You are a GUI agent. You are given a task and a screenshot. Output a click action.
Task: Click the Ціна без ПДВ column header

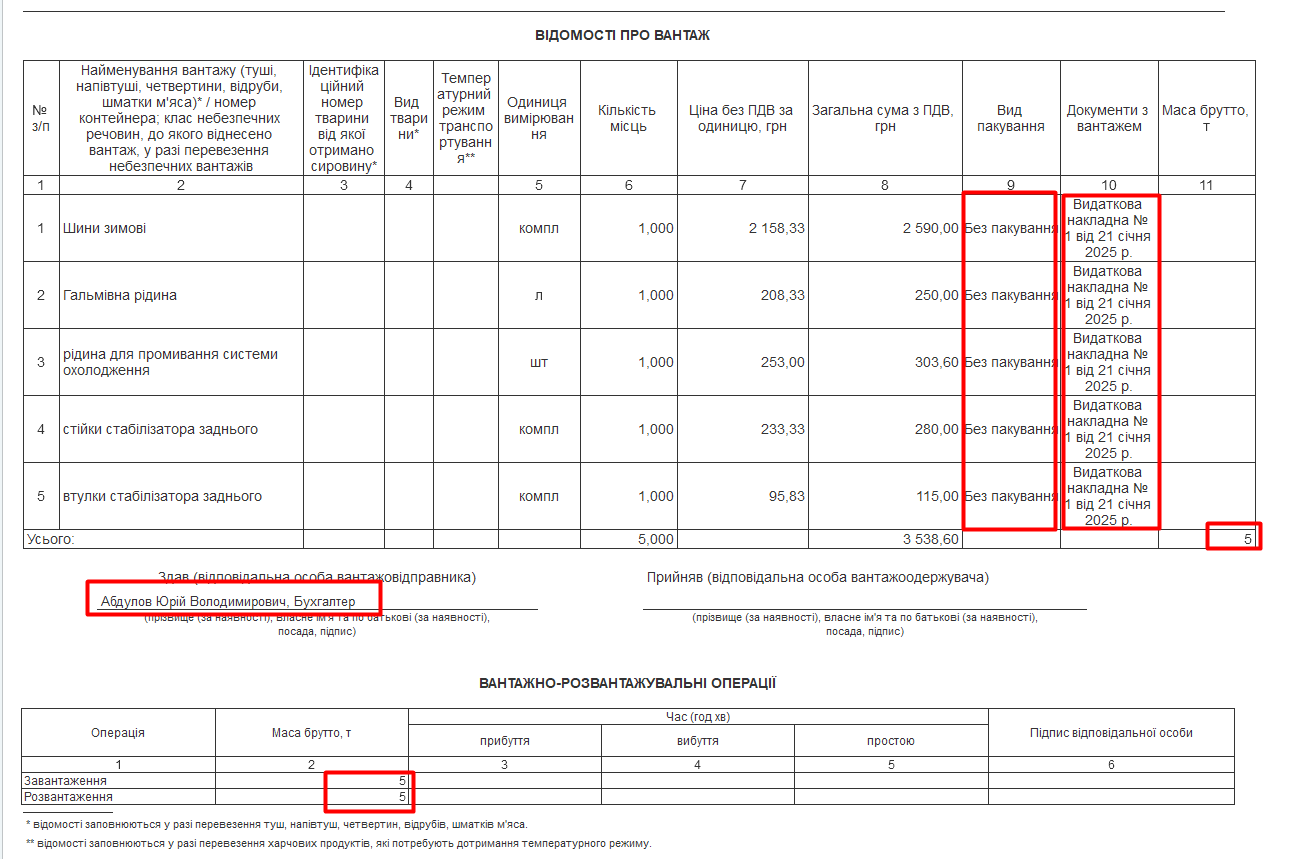pos(741,118)
